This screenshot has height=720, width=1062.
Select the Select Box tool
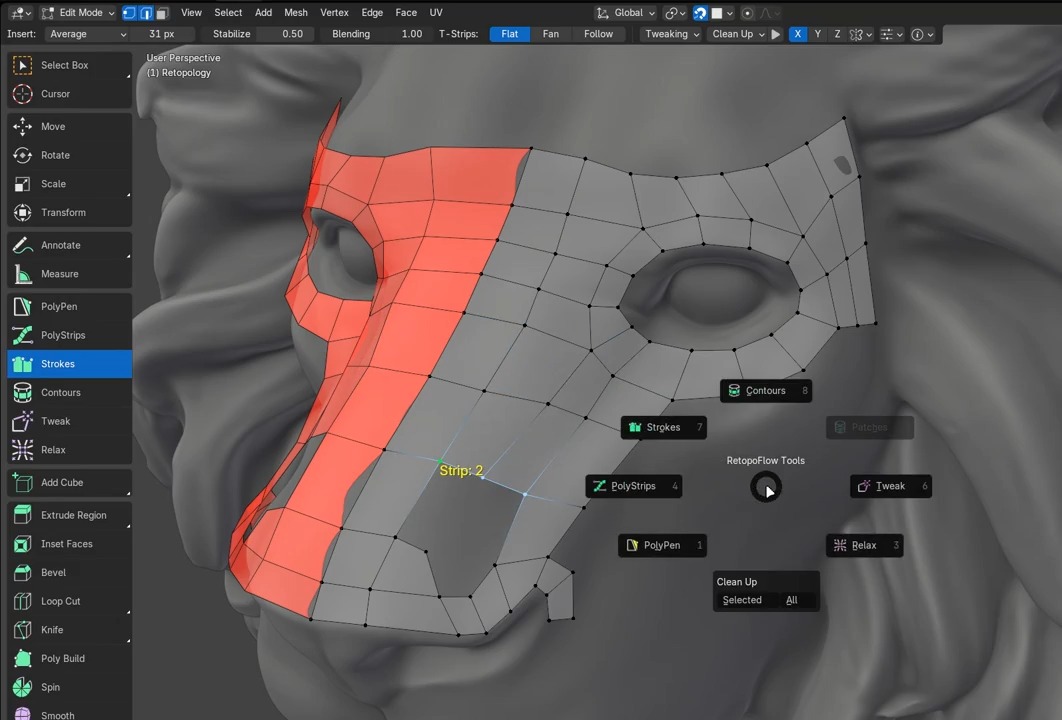(x=70, y=65)
